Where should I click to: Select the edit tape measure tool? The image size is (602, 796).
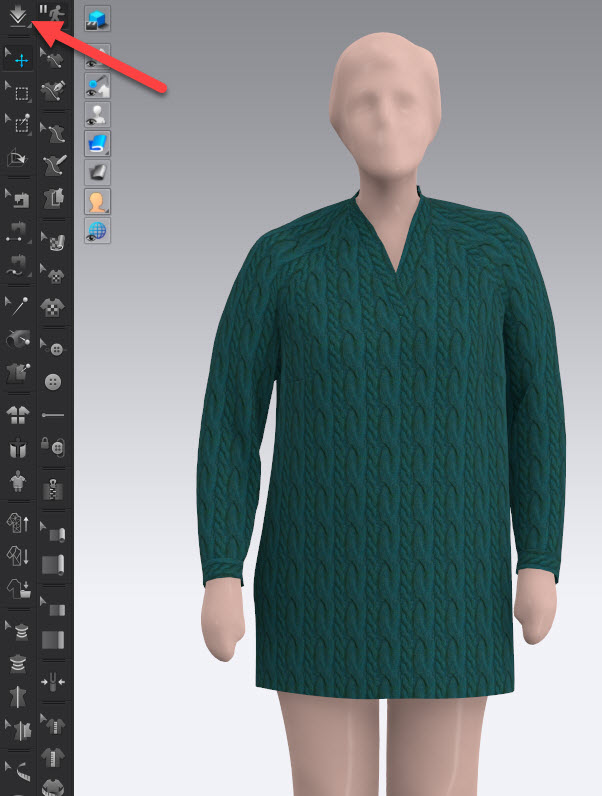[18, 772]
